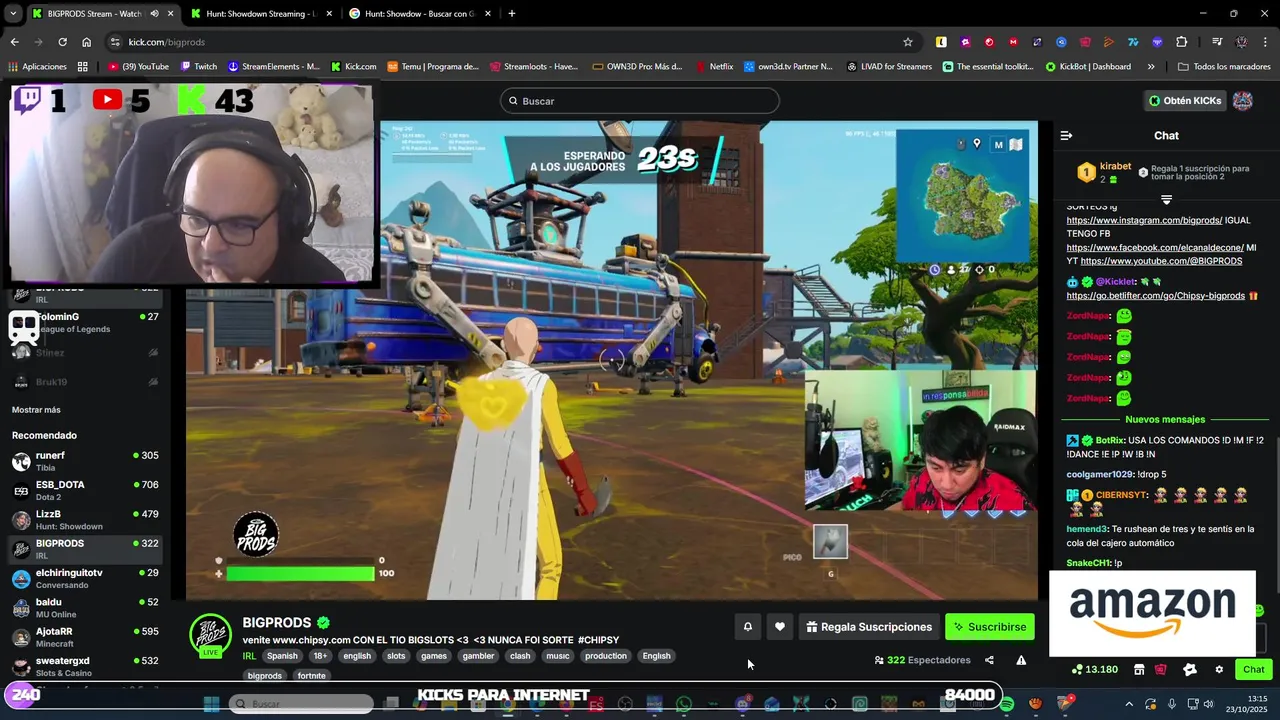Open the Netflix bookmark
The height and width of the screenshot is (720, 1280).
click(713, 67)
